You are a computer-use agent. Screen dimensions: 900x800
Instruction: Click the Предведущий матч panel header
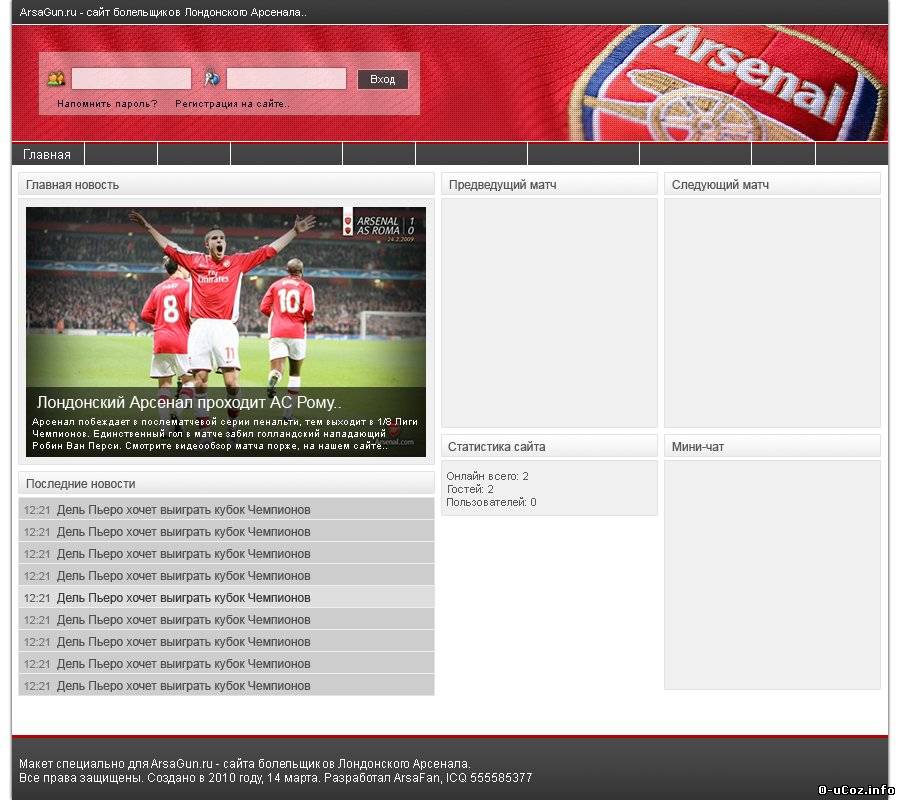click(x=549, y=184)
